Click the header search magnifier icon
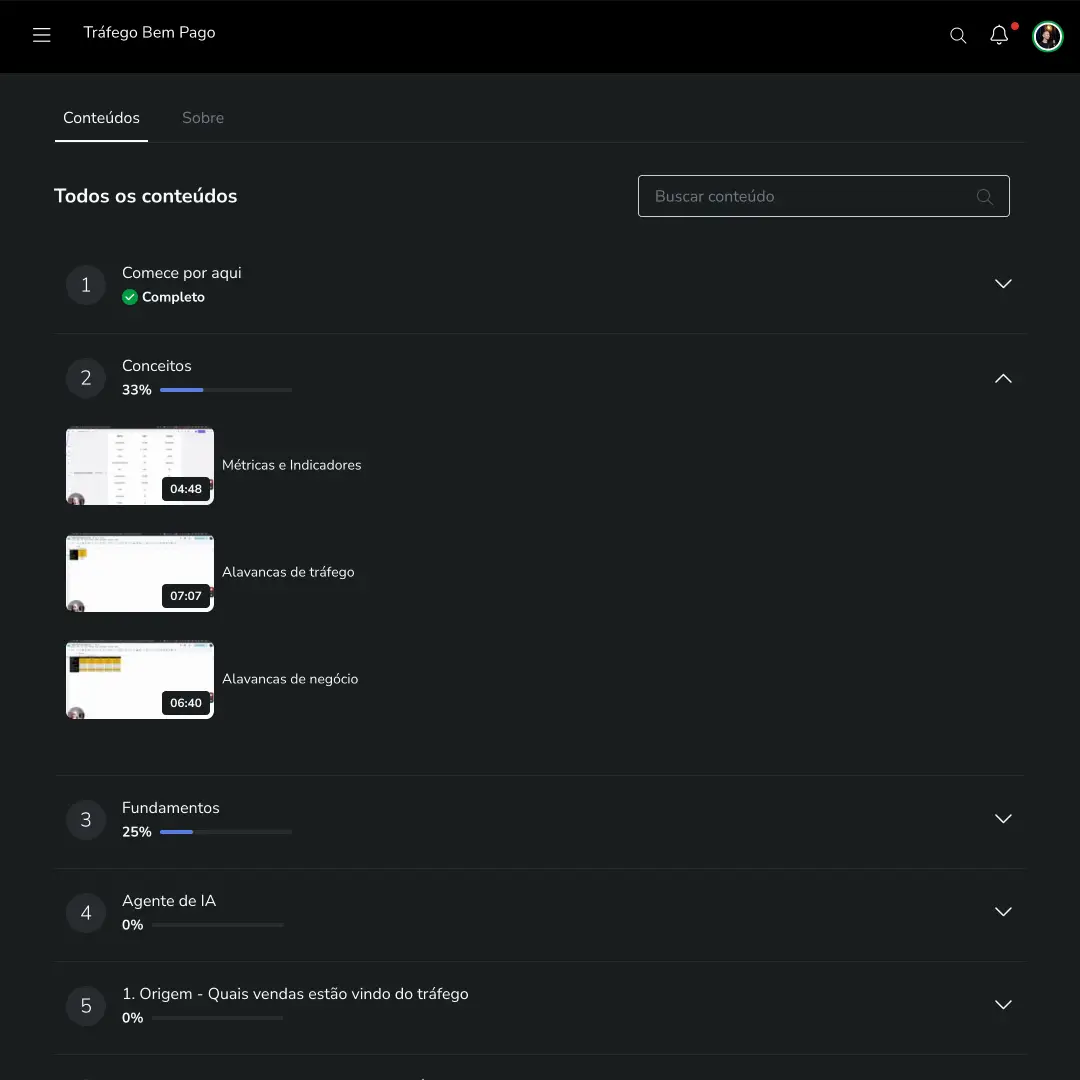1080x1080 pixels. pos(957,35)
